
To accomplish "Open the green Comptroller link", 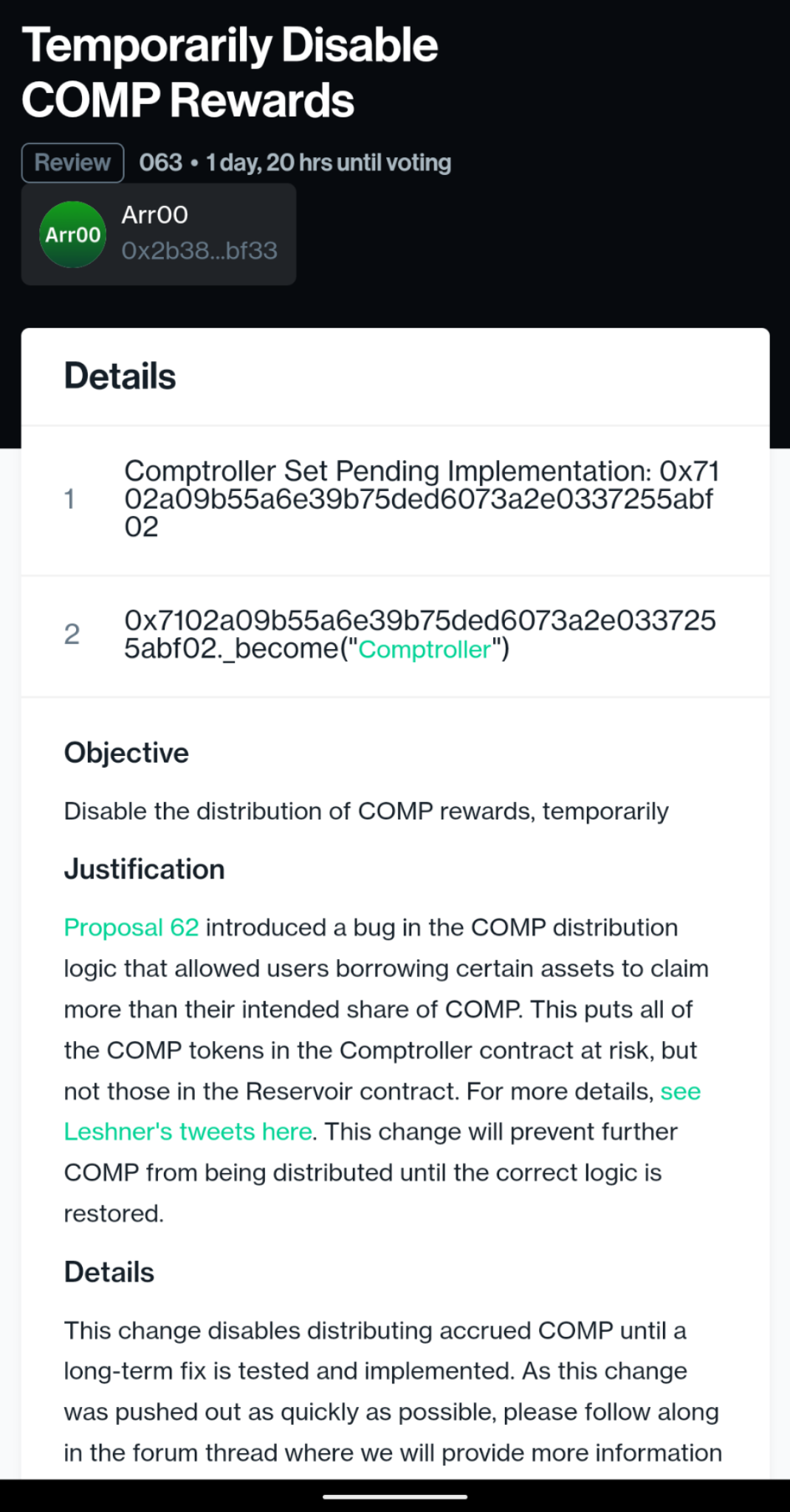I will pos(425,649).
